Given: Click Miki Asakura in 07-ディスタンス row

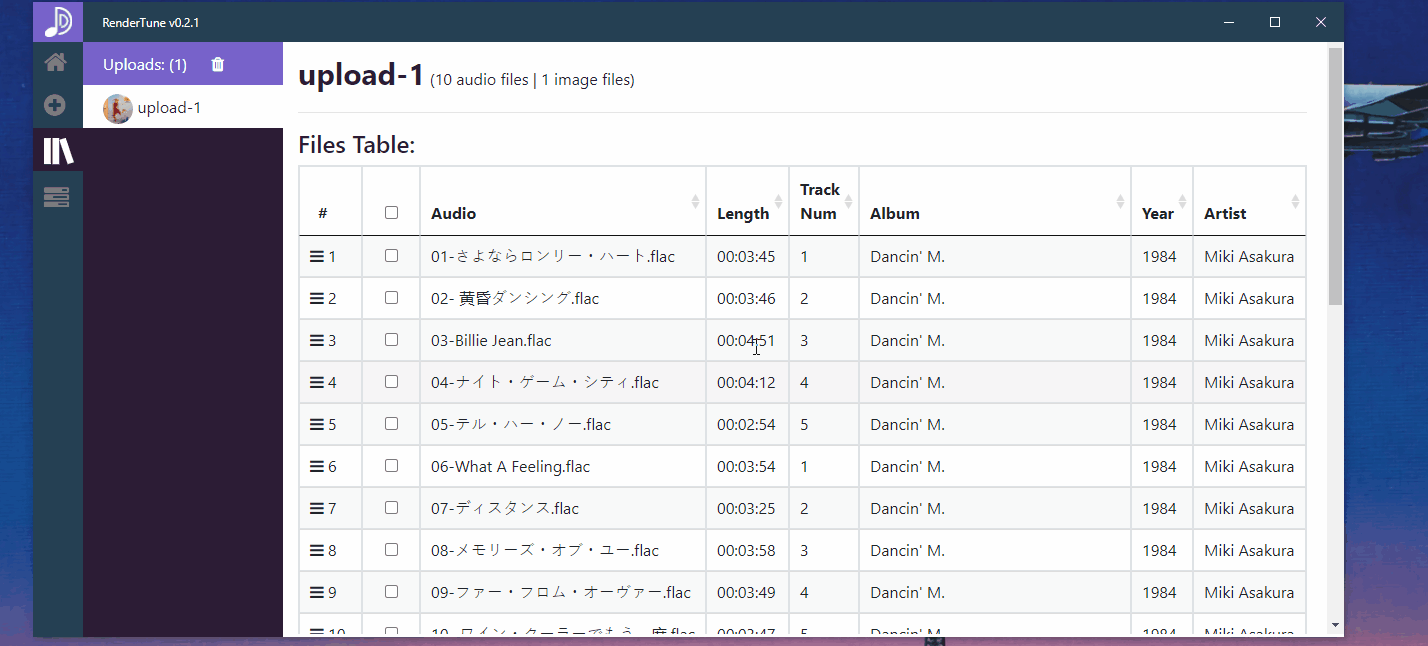Looking at the screenshot, I should pyautogui.click(x=1249, y=508).
